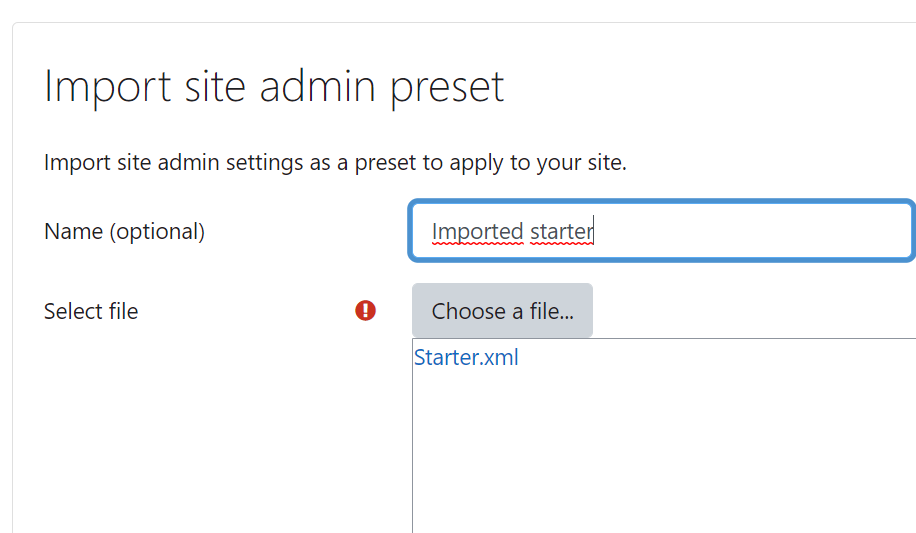Open the Starter.xml file link

466,357
